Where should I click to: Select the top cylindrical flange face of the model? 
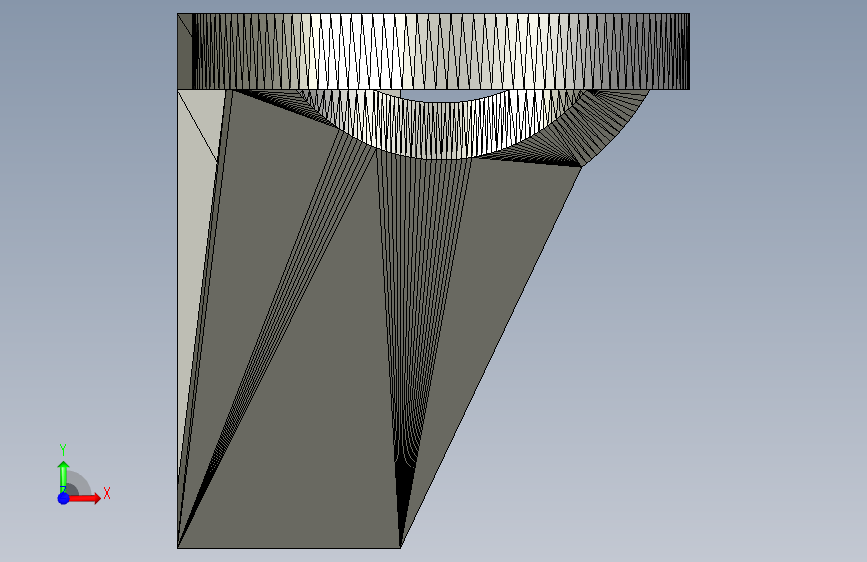(x=434, y=51)
